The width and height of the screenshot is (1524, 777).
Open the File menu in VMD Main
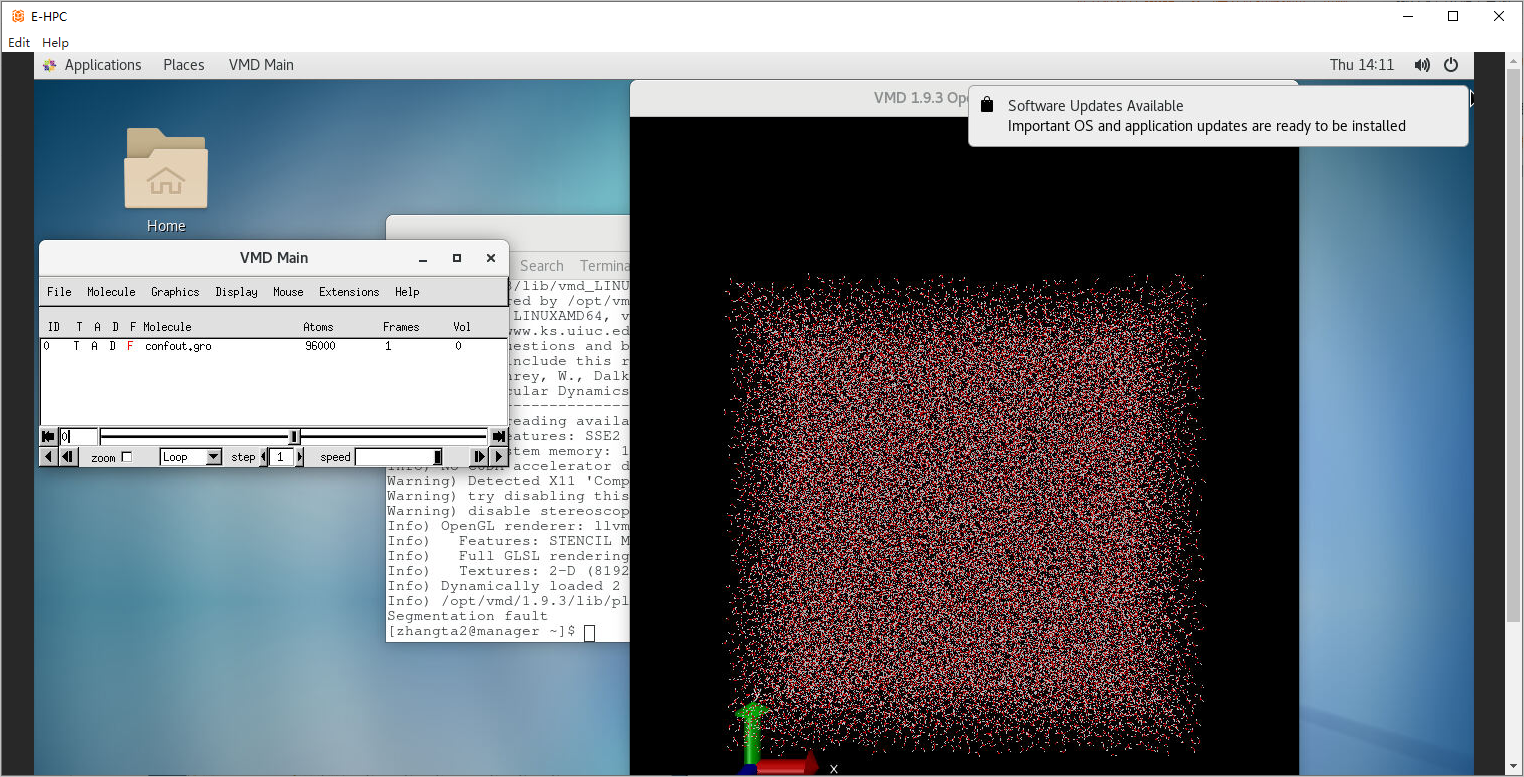[x=59, y=292]
